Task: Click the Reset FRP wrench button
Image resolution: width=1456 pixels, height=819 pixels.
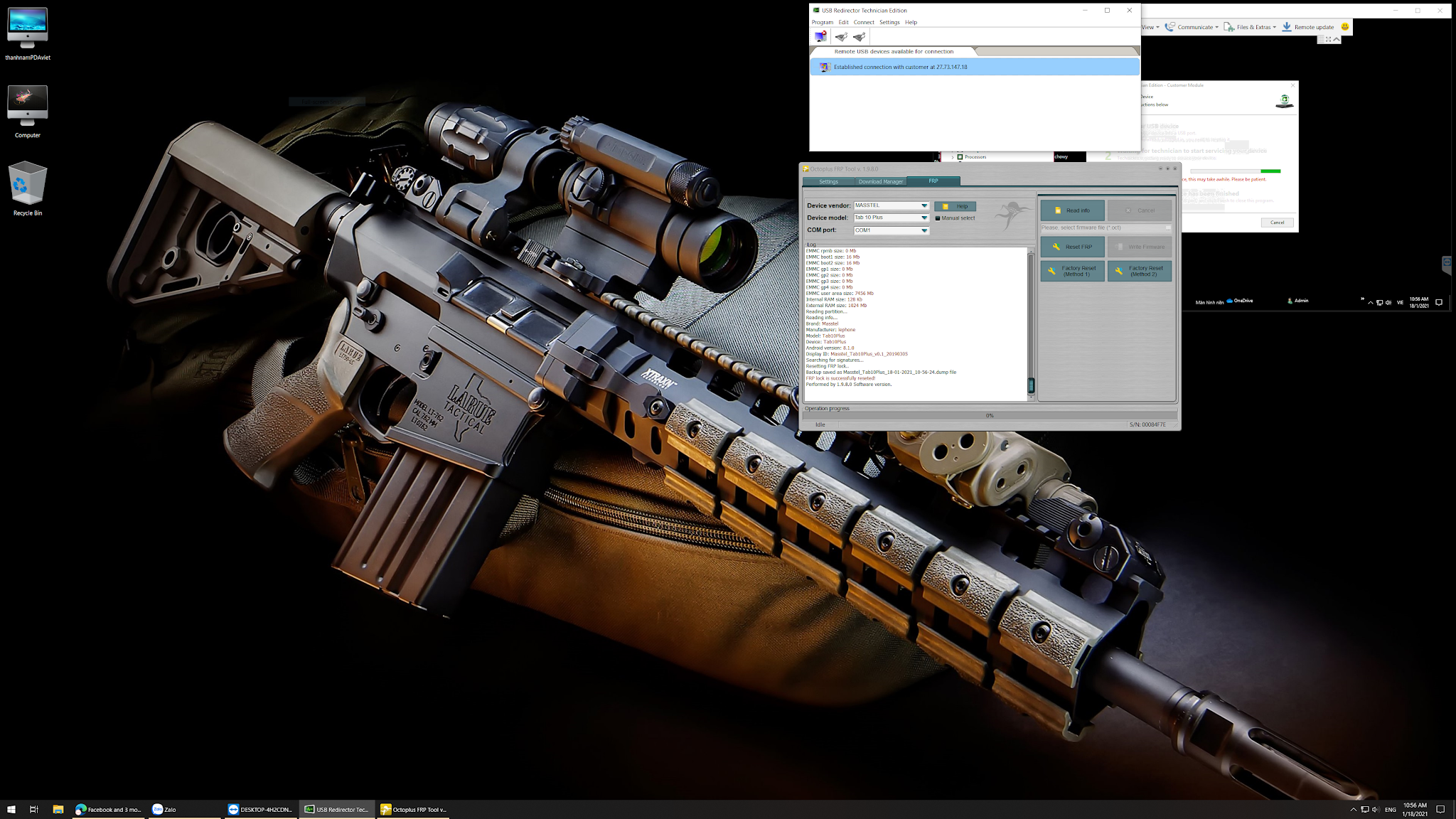Action: pos(1072,247)
